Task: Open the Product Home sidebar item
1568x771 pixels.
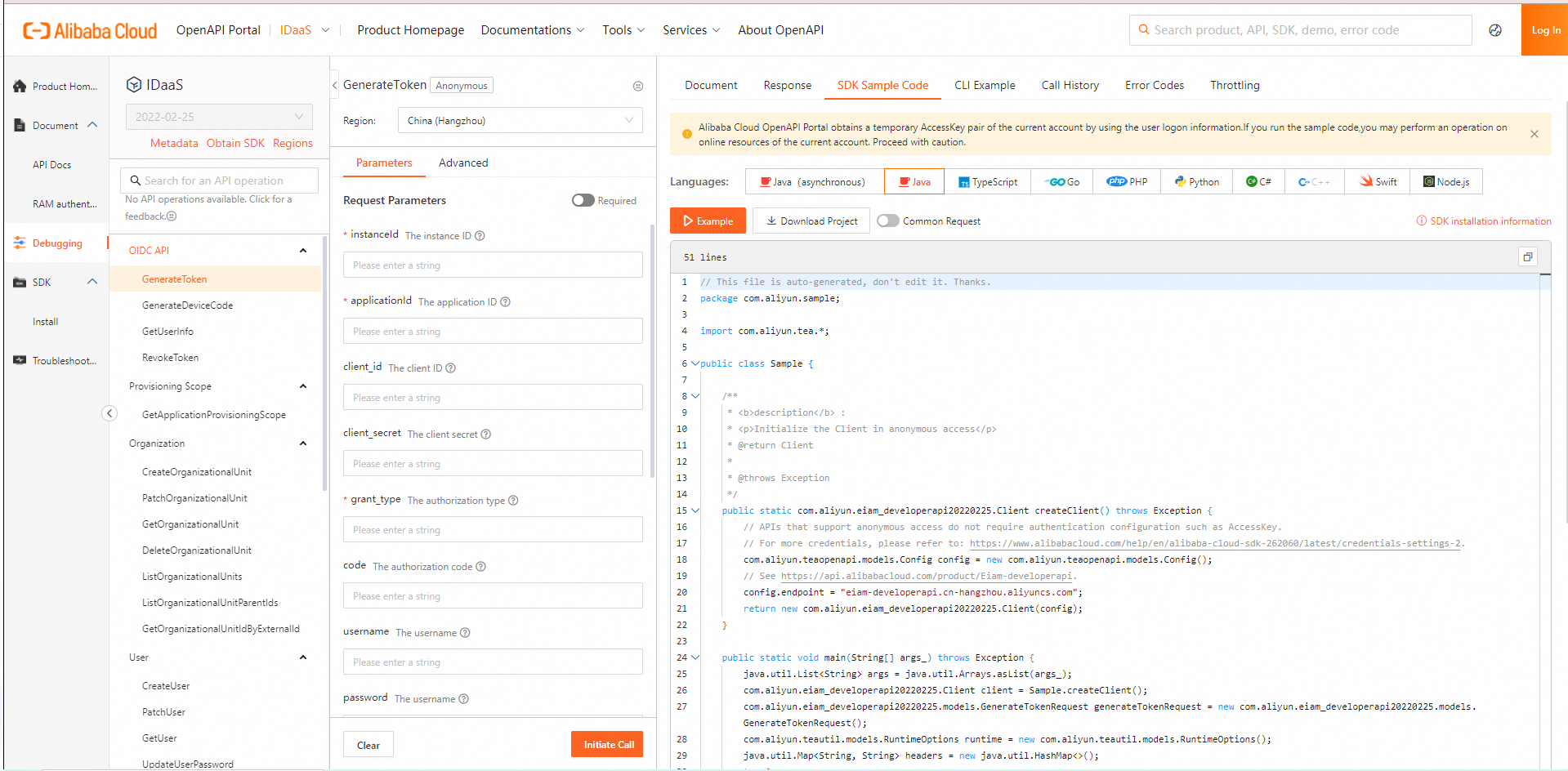Action: (56, 86)
